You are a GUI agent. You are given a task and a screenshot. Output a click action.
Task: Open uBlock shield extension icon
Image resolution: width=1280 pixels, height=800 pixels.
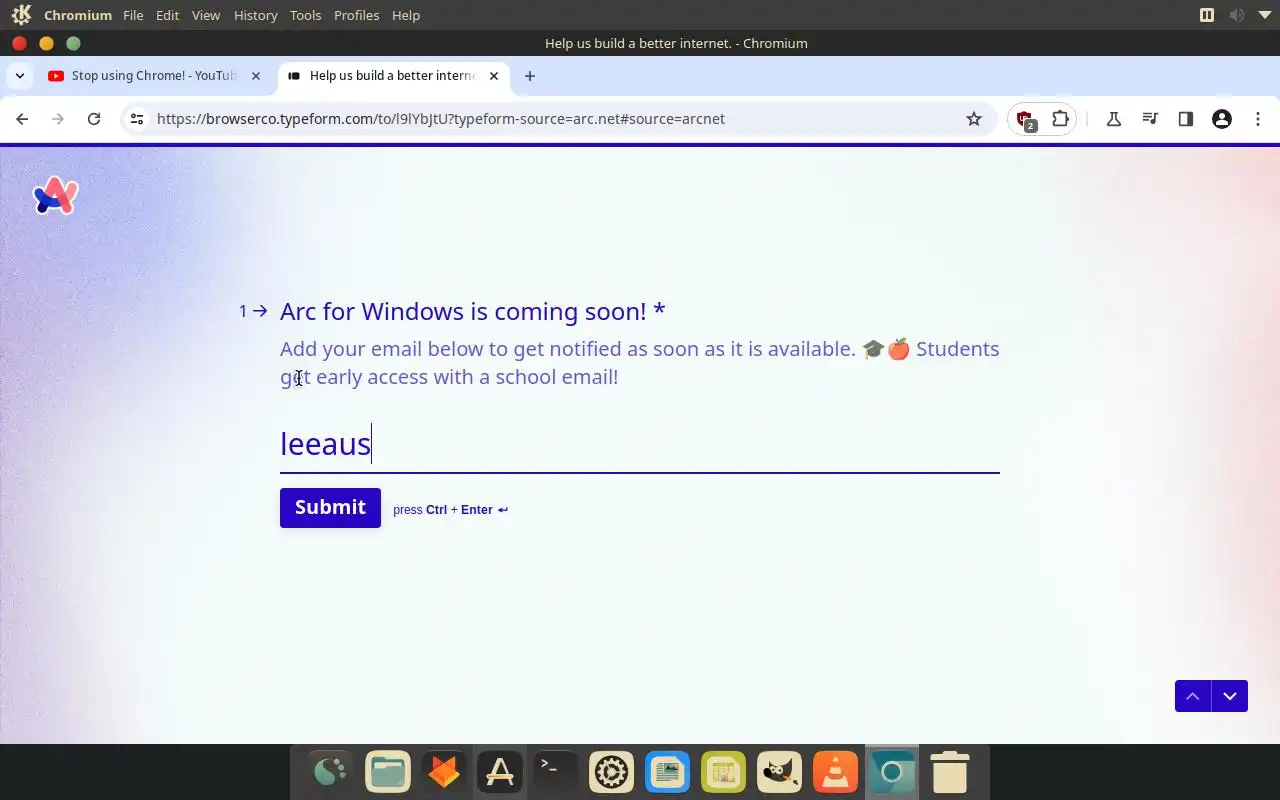1025,120
